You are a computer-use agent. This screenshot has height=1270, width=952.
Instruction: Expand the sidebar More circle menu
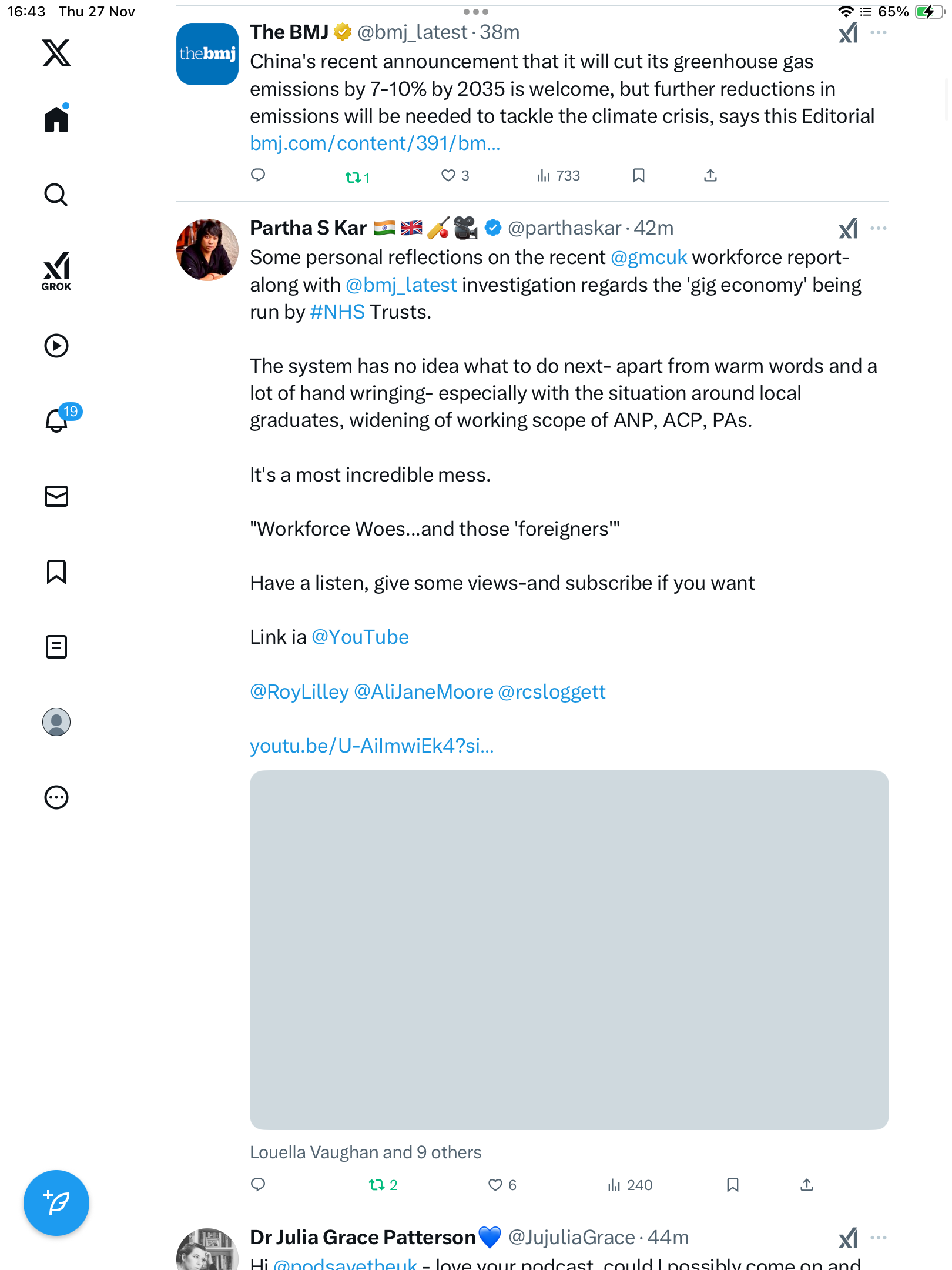[56, 797]
